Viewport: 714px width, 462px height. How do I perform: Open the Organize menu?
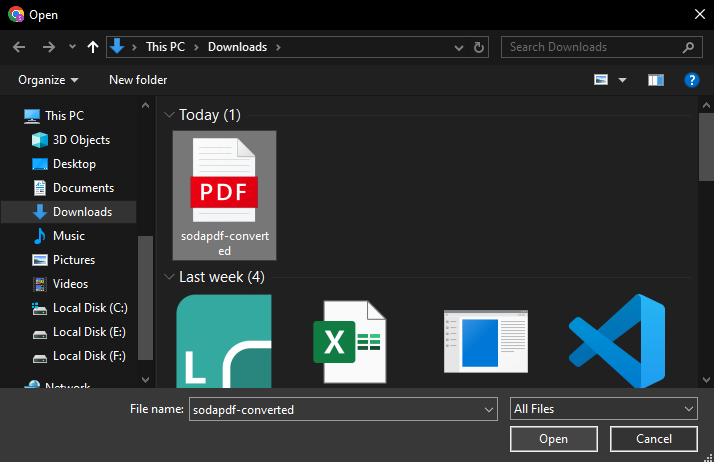pos(48,80)
